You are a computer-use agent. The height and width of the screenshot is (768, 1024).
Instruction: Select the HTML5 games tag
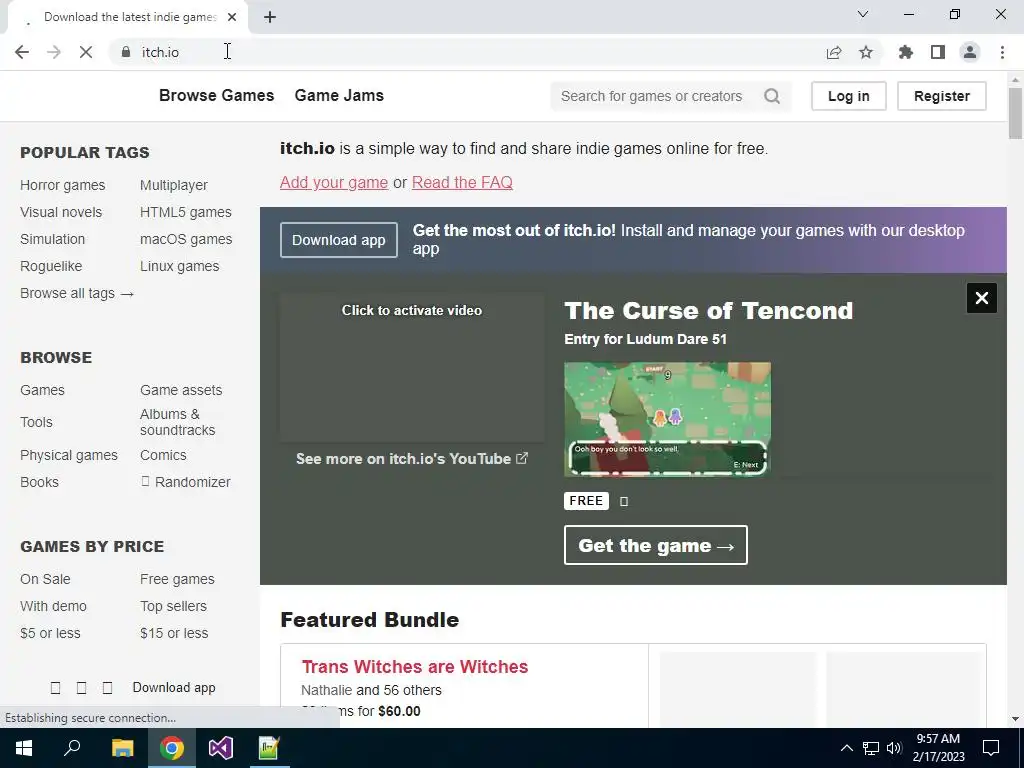point(185,212)
